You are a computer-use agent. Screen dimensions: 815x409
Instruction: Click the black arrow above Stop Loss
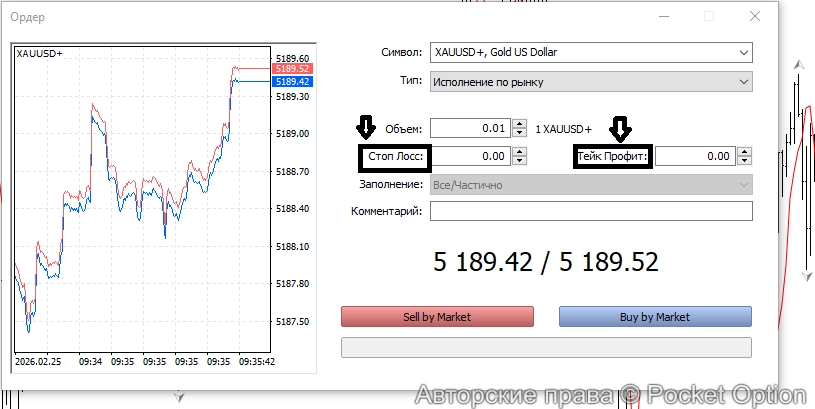click(366, 127)
